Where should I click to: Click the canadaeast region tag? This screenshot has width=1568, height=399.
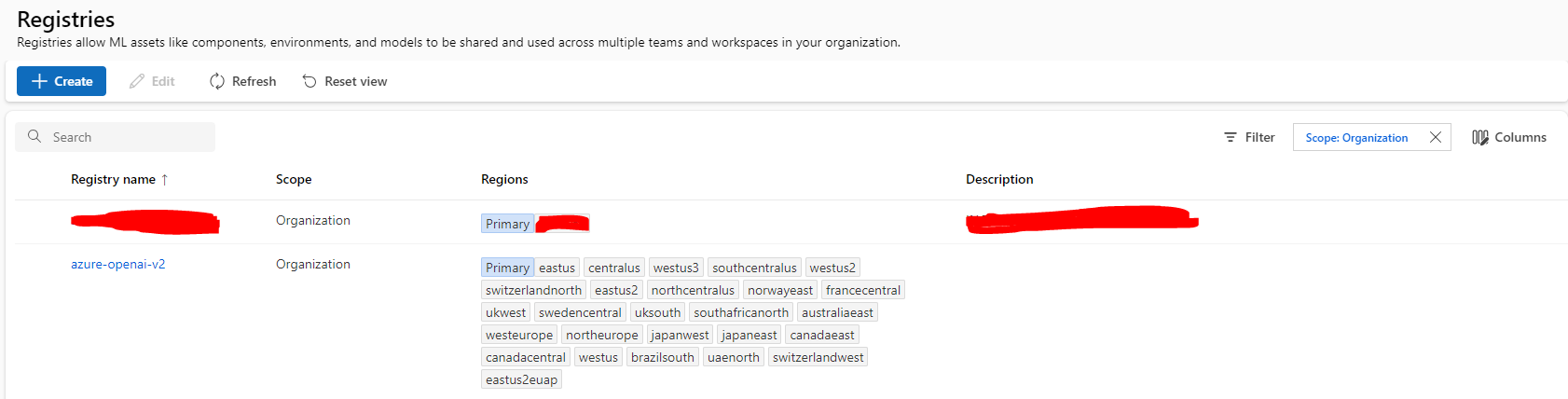822,335
